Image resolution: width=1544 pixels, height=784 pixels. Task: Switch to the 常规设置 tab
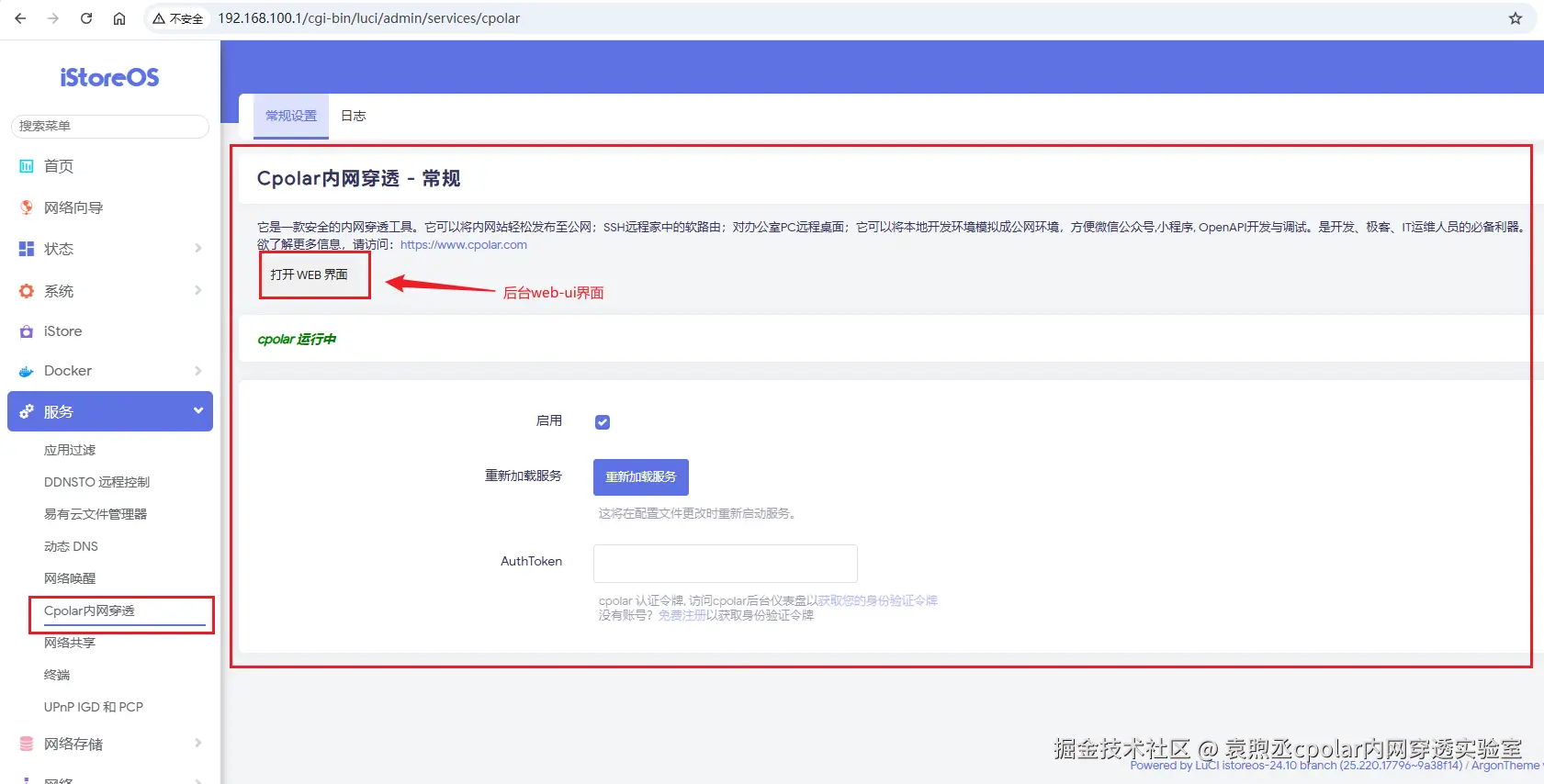tap(291, 116)
